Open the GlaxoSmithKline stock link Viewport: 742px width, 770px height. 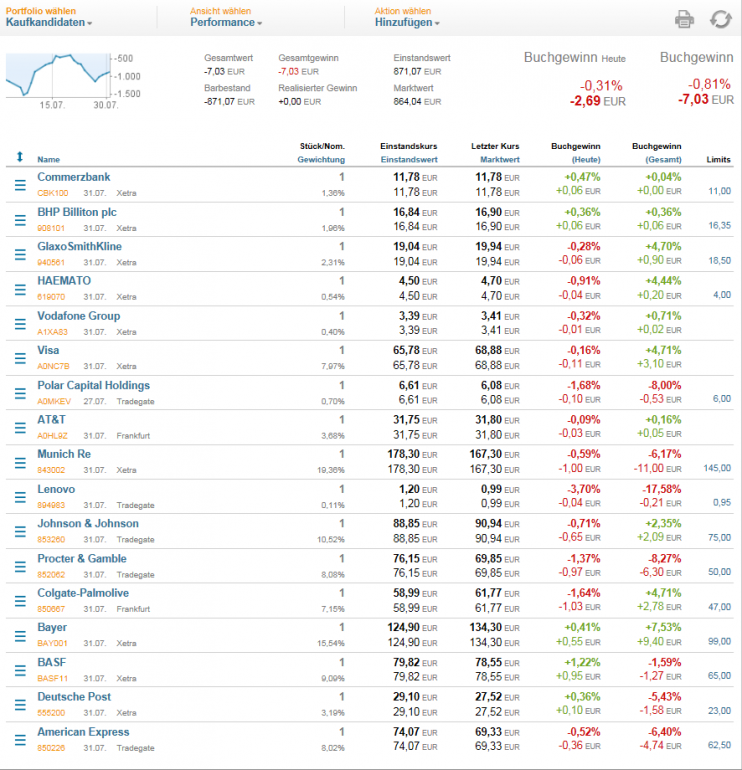pyautogui.click(x=80, y=247)
